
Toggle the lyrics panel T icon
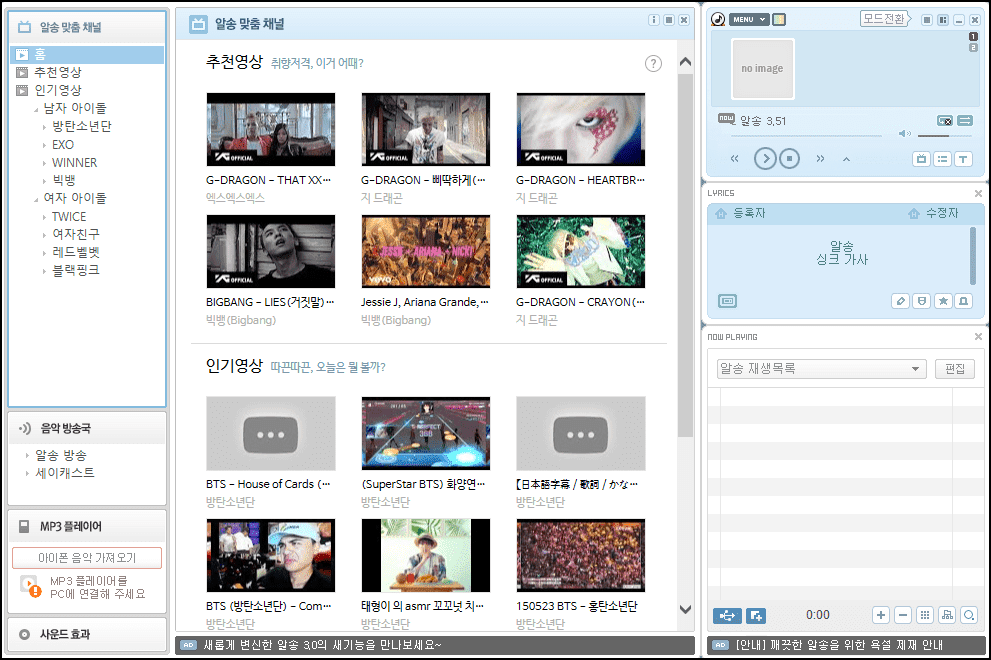(x=963, y=159)
